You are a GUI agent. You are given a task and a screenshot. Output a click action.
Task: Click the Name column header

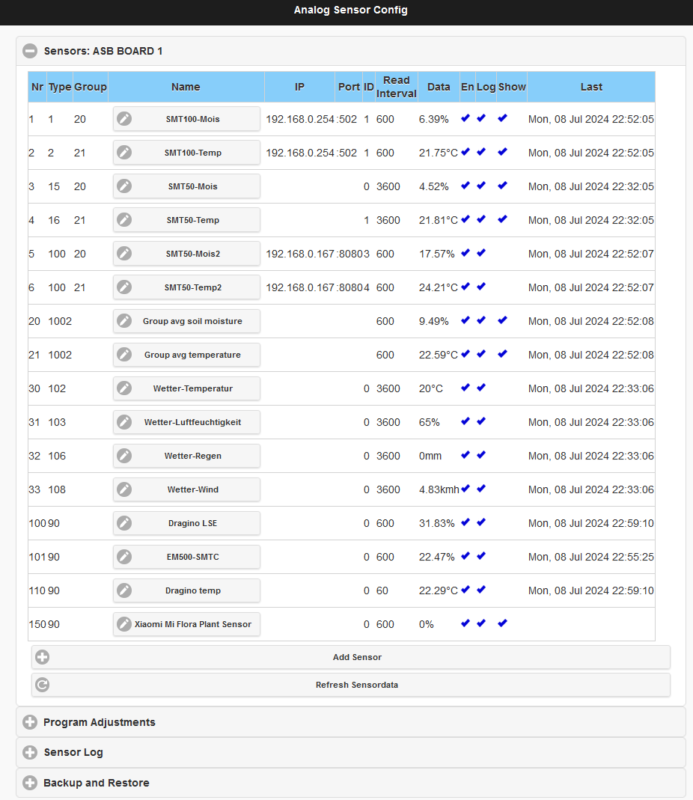pyautogui.click(x=186, y=87)
